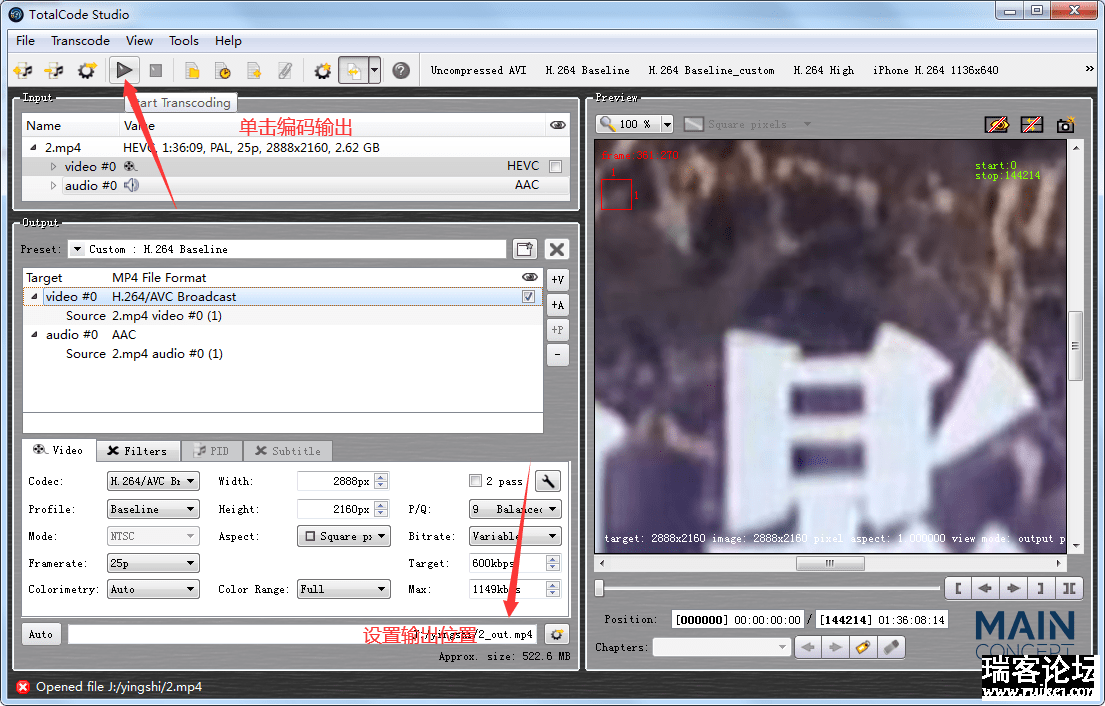Click the second crossed-out preview overlay icon
This screenshot has height=706, width=1105.
click(x=1031, y=125)
